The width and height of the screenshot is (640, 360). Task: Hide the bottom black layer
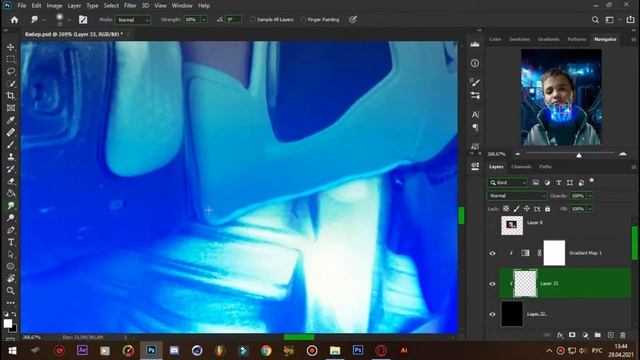(x=492, y=314)
